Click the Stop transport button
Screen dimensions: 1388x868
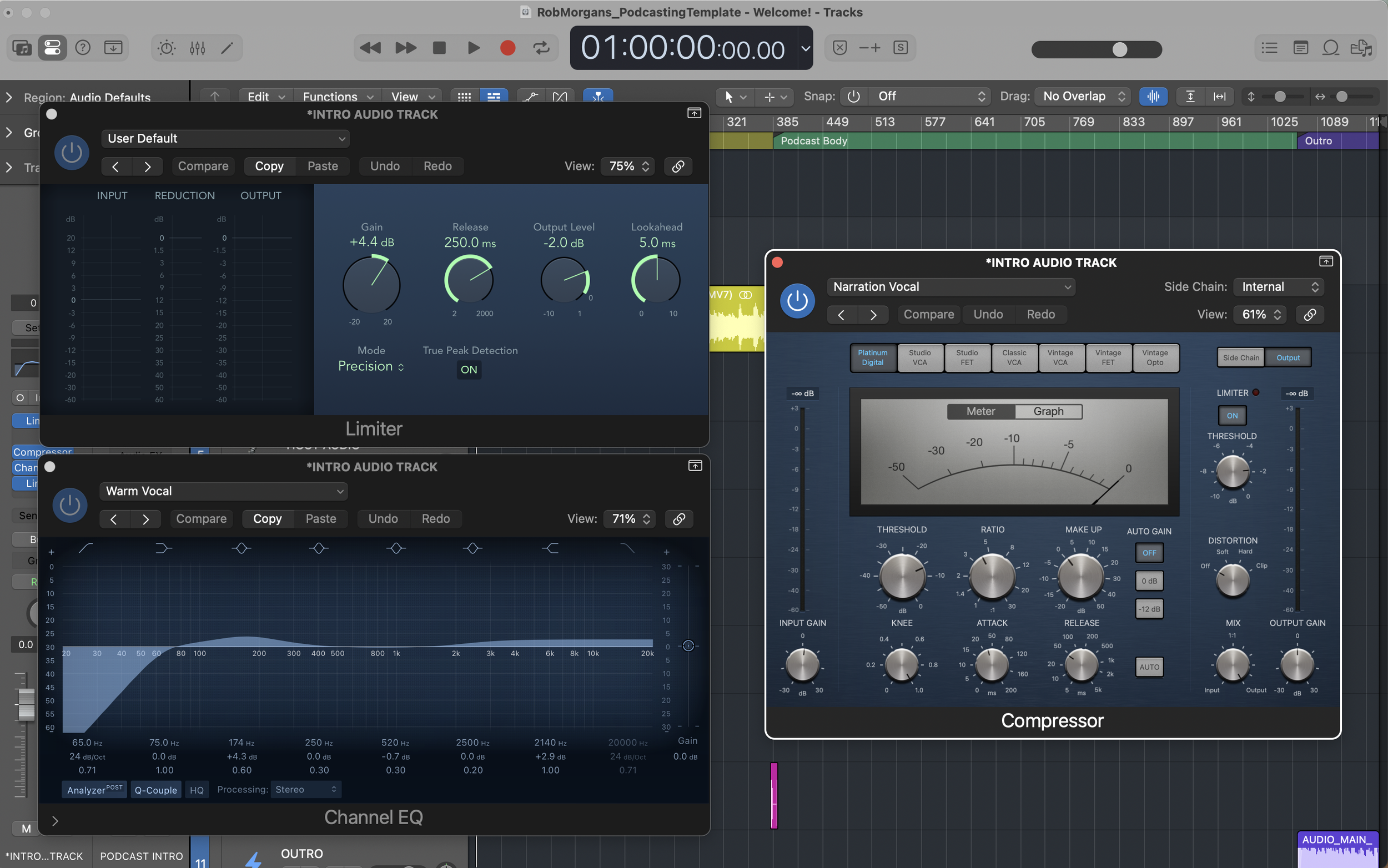pyautogui.click(x=439, y=48)
